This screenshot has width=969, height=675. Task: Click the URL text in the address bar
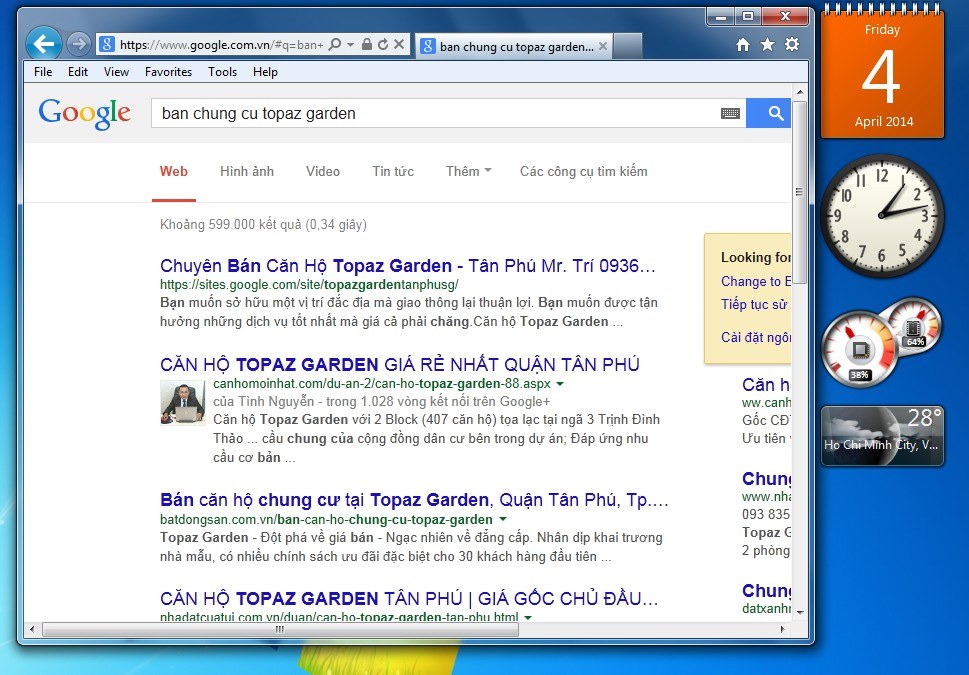pyautogui.click(x=221, y=45)
